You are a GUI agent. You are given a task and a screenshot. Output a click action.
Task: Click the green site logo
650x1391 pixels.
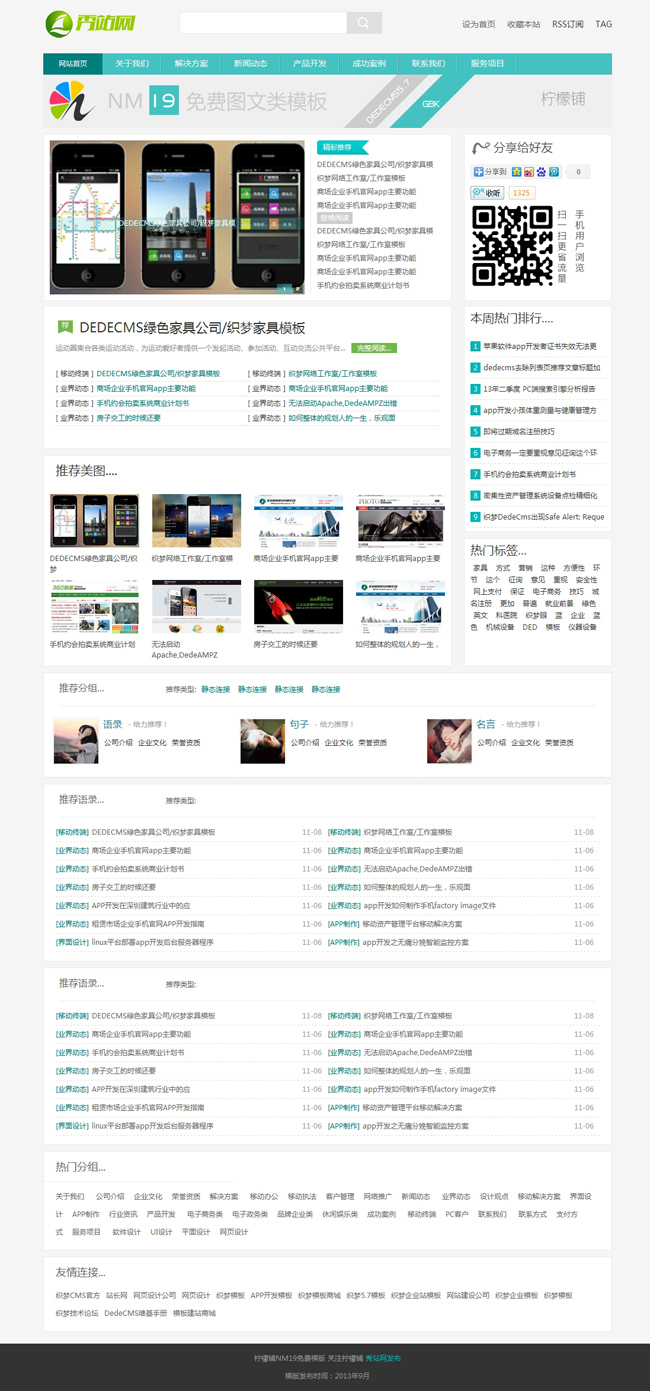coord(91,22)
